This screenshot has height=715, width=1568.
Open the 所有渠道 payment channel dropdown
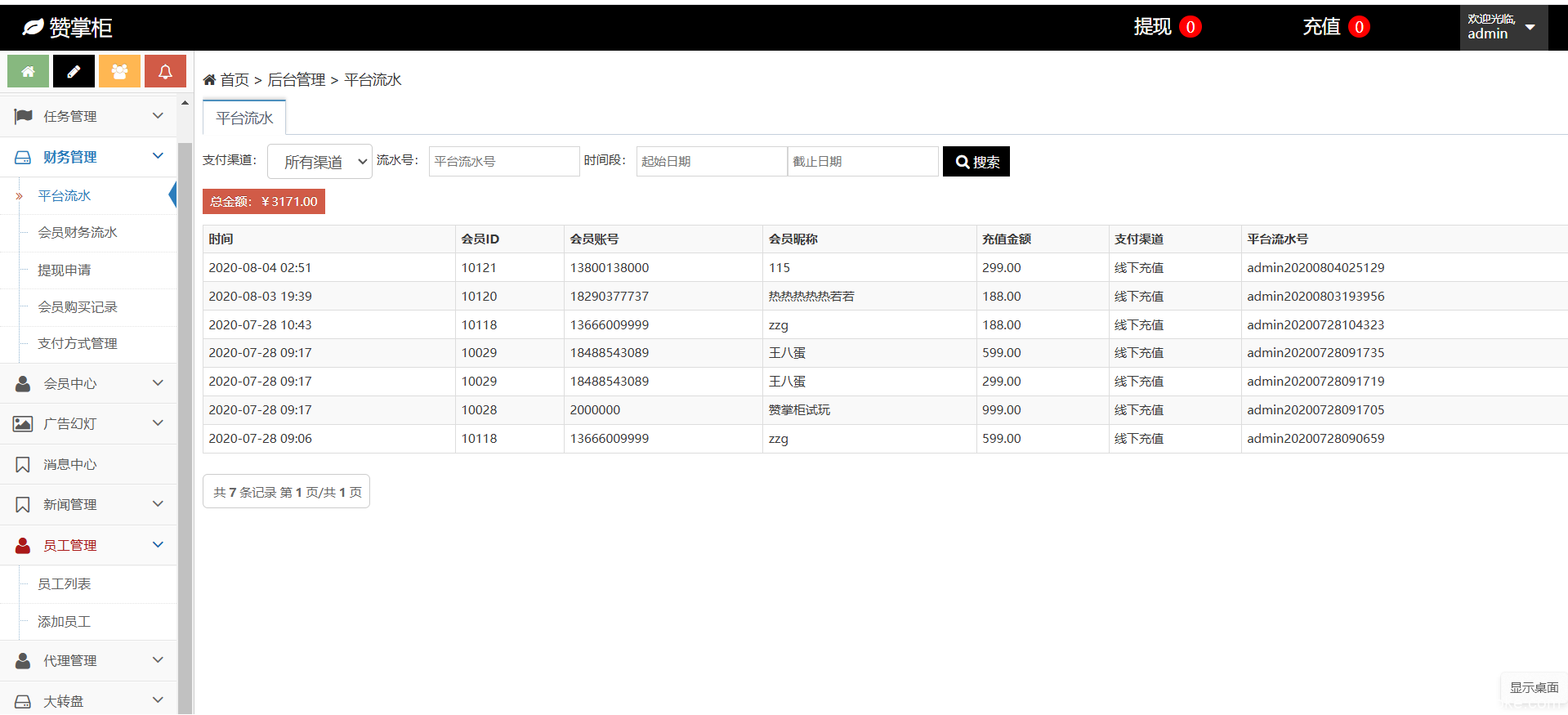(319, 162)
